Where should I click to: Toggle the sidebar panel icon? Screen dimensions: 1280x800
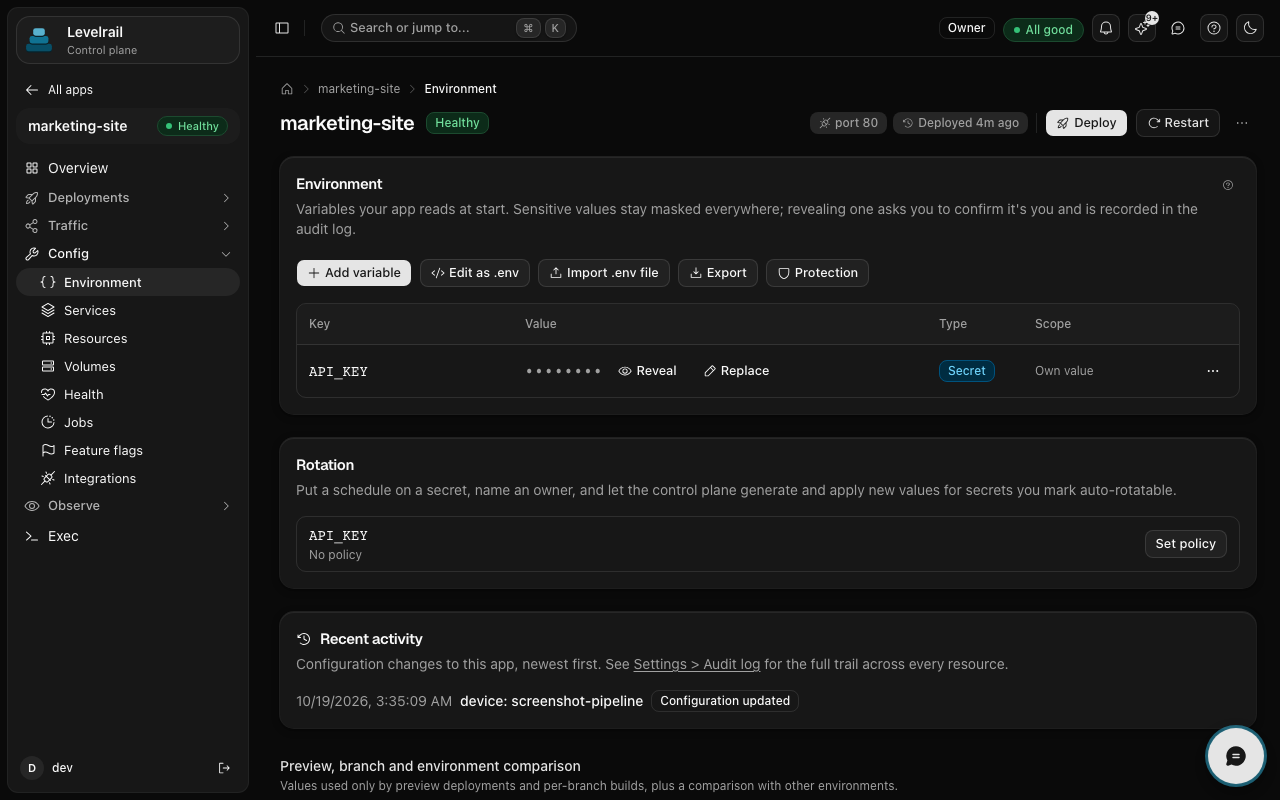[x=282, y=28]
